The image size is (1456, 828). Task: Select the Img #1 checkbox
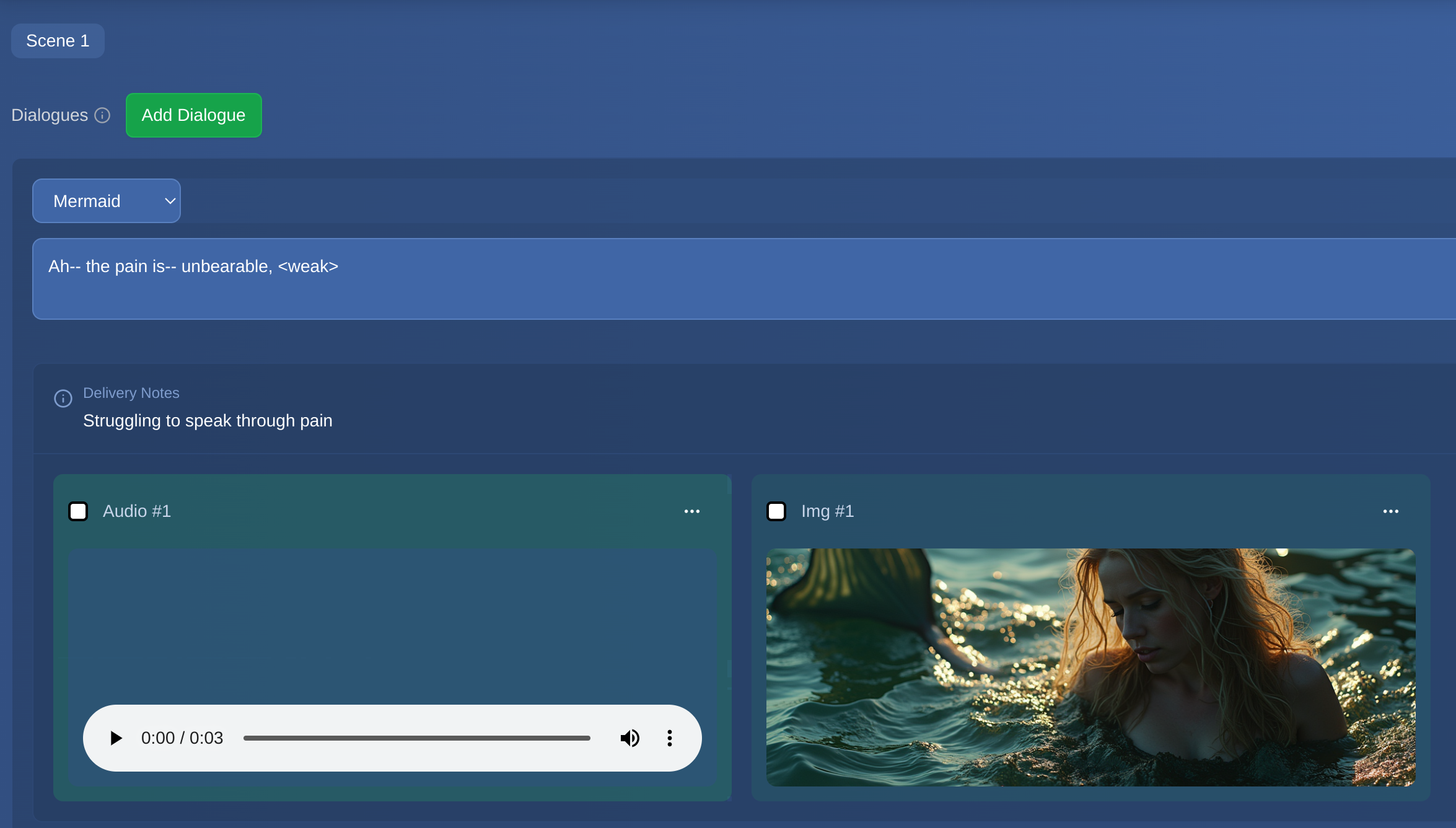coord(776,511)
